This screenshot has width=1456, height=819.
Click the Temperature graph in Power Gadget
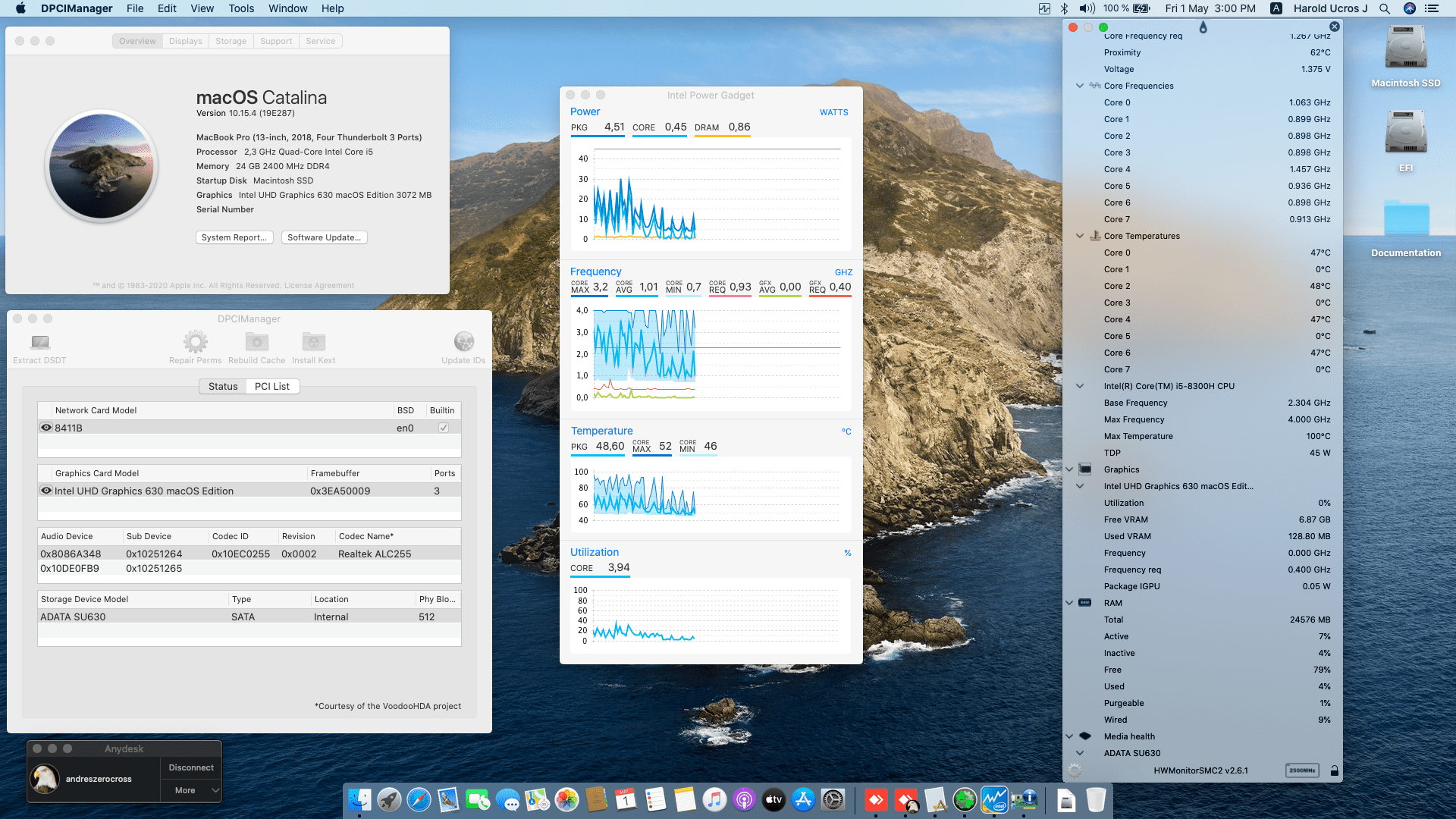[711, 494]
